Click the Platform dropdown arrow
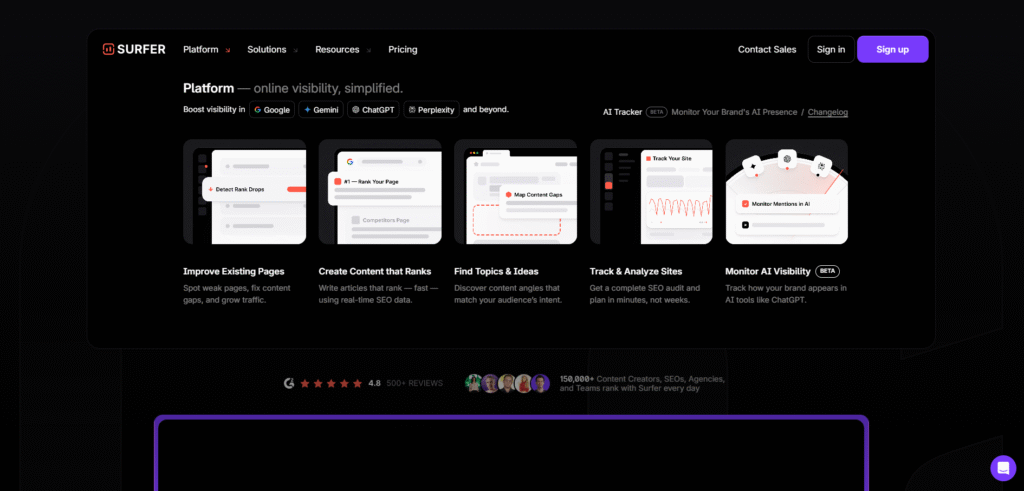Screen dimensions: 1024x491 pos(227,50)
